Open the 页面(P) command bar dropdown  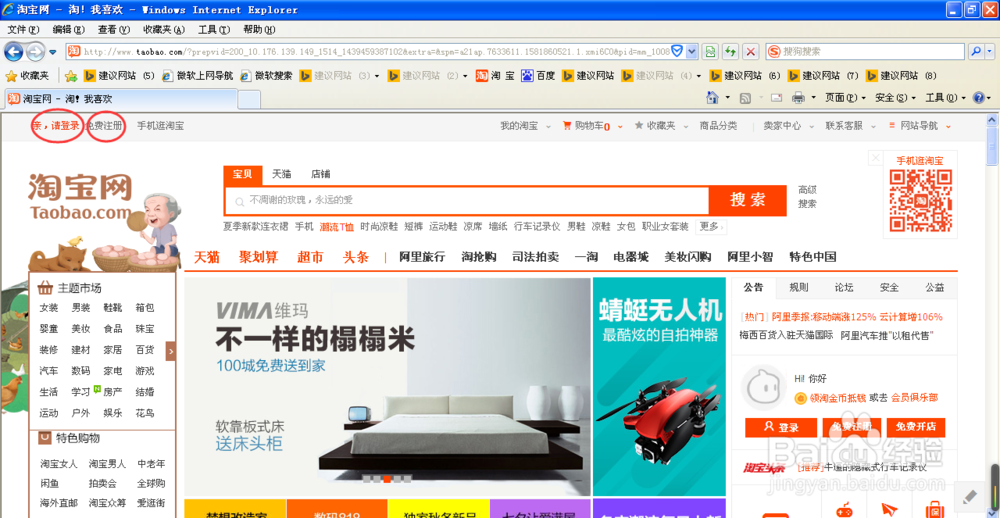845,98
